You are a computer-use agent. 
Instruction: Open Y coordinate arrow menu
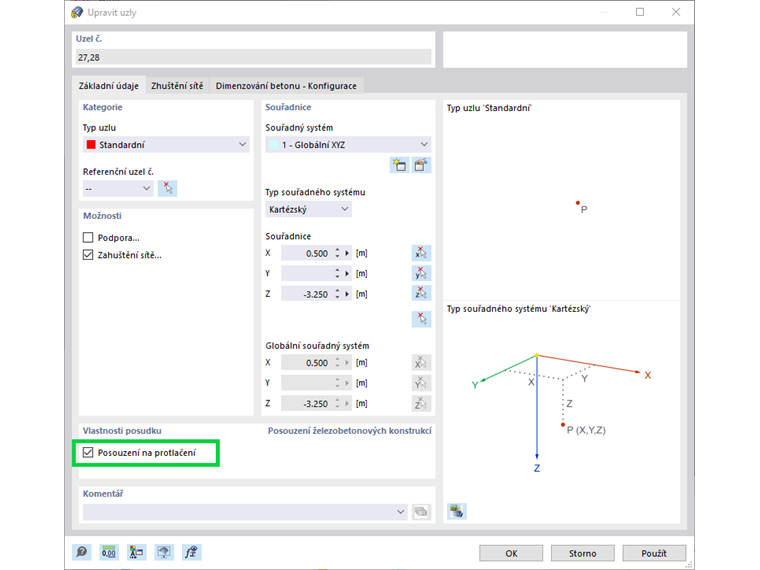pos(347,273)
